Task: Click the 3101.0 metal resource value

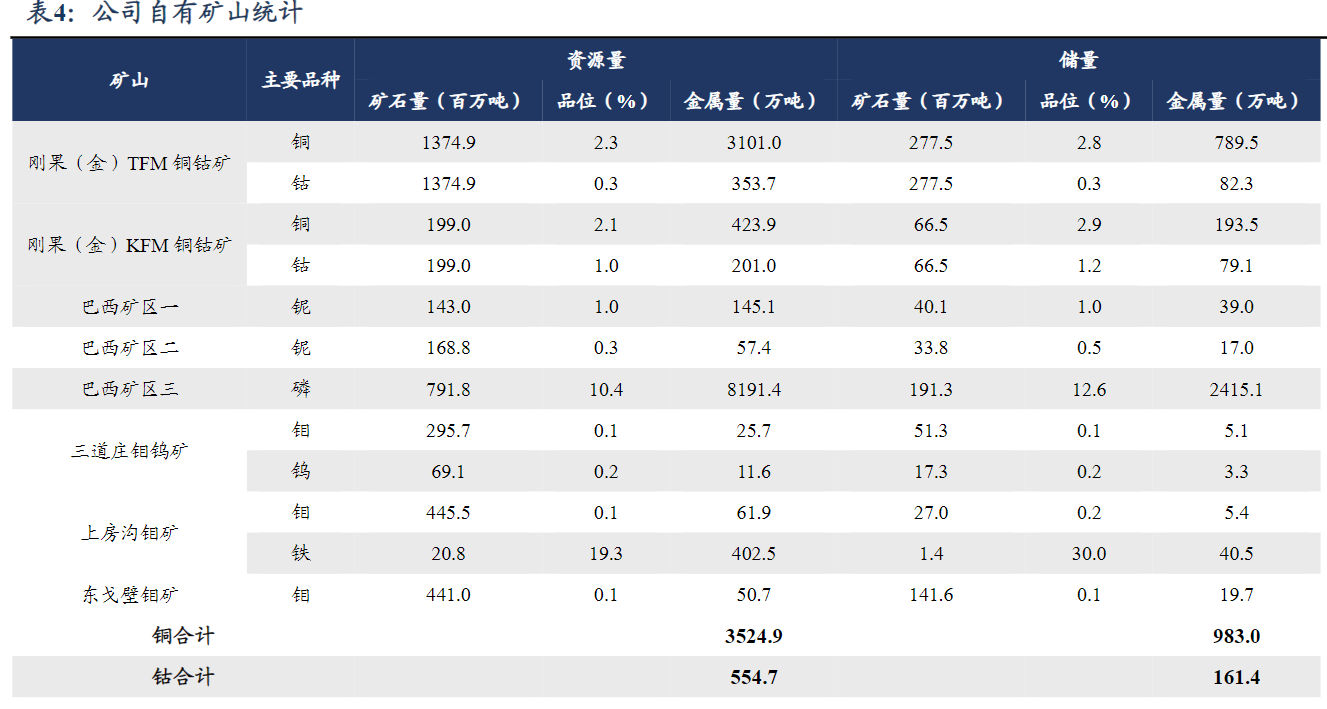Action: pyautogui.click(x=753, y=143)
